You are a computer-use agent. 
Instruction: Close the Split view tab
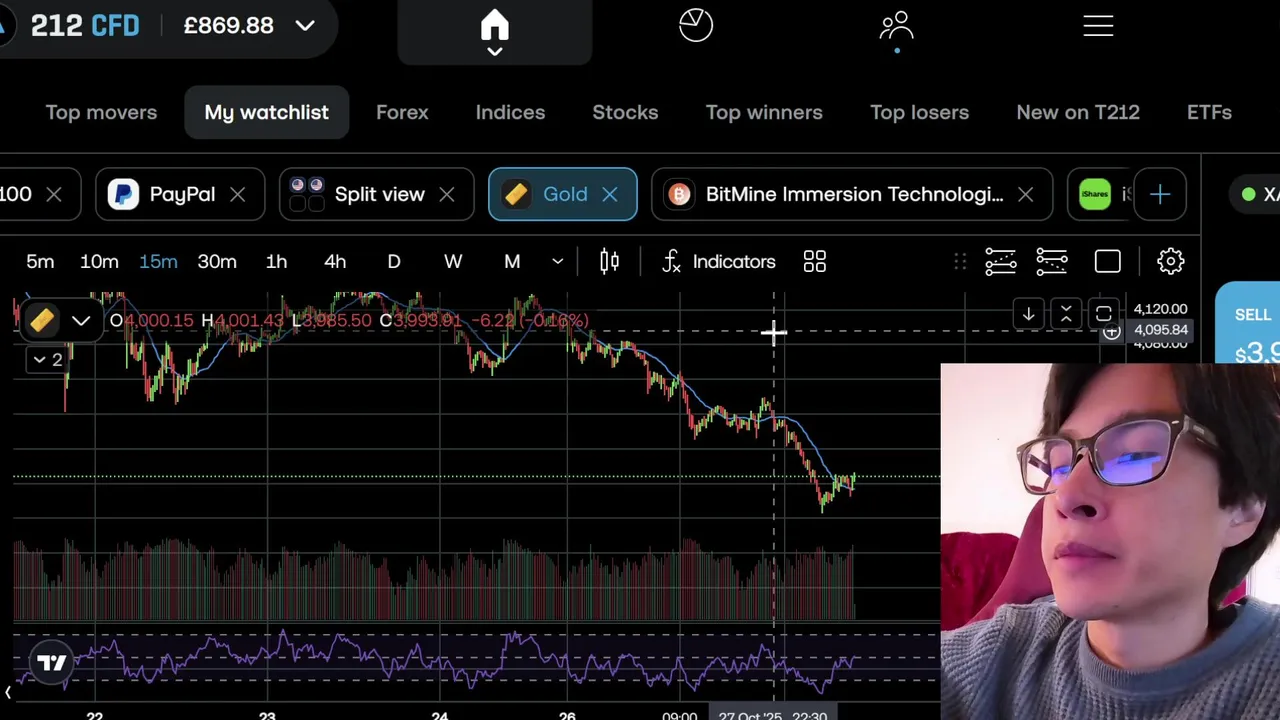[x=446, y=194]
